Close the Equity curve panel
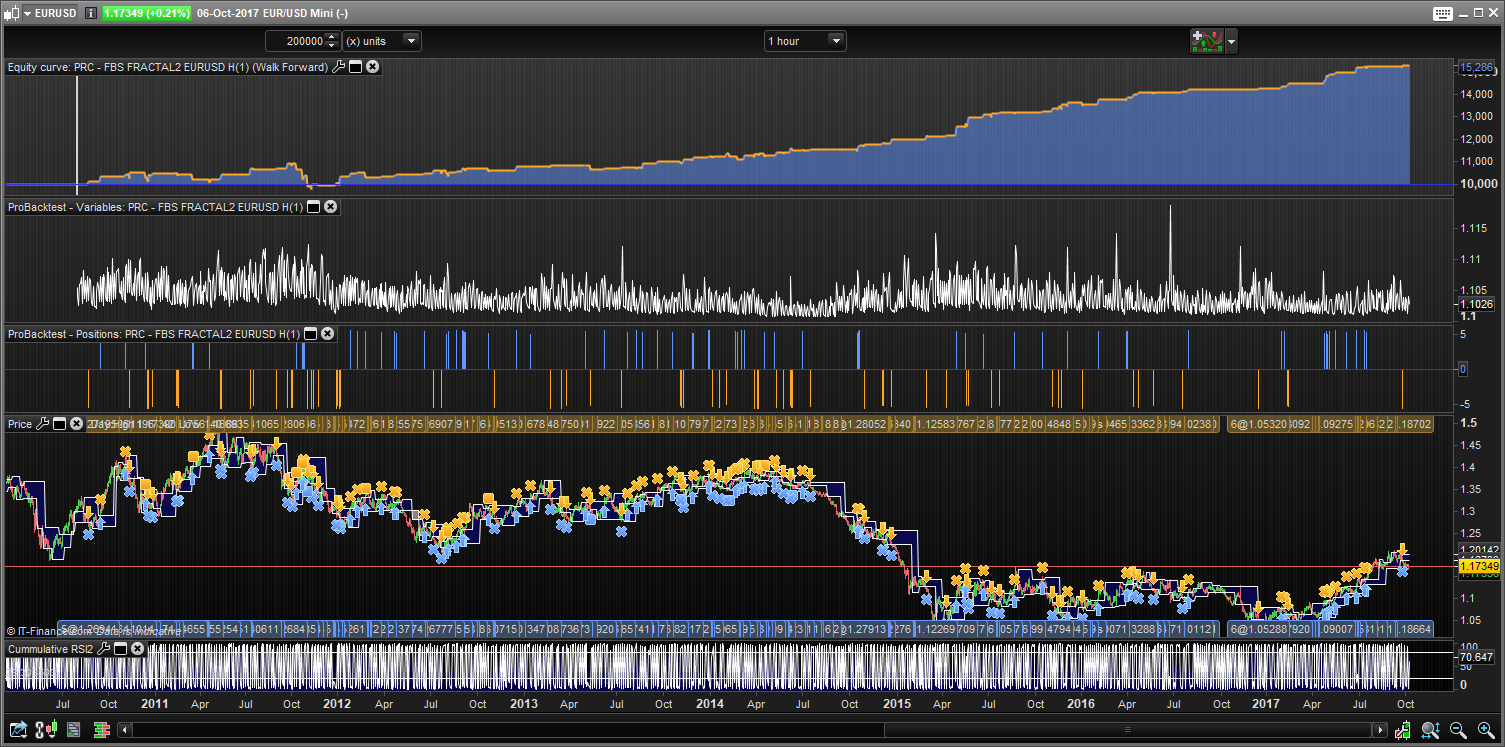The height and width of the screenshot is (747, 1505). (x=372, y=67)
